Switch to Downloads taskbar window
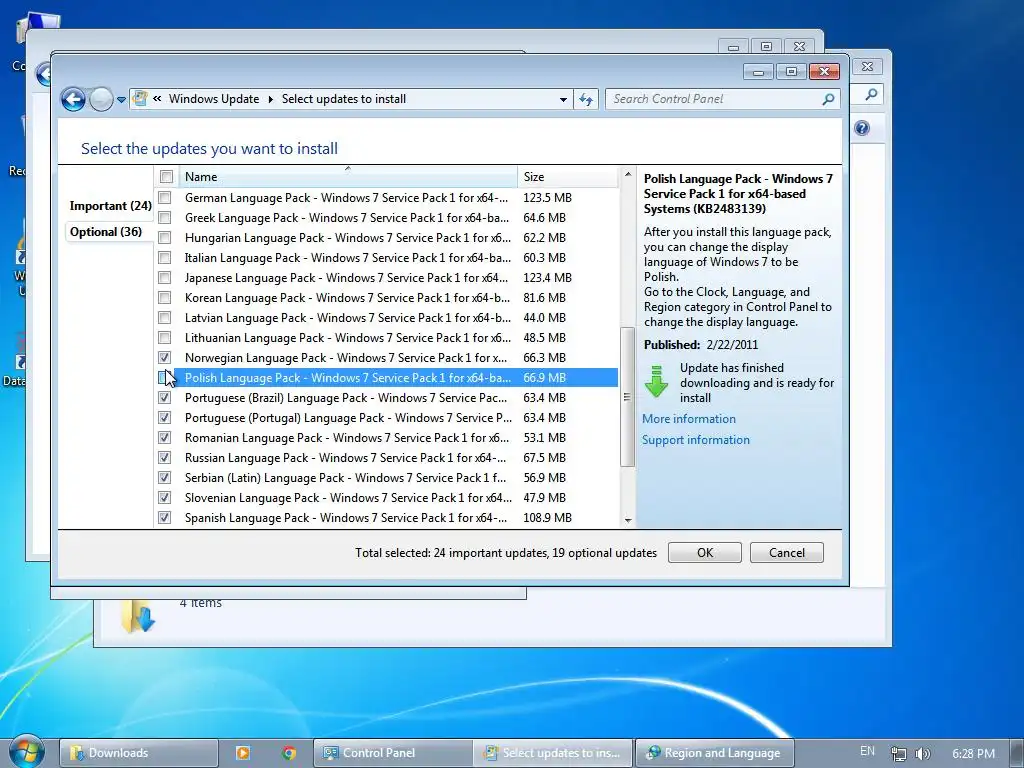Screen dimensions: 1024x768 tap(138, 753)
